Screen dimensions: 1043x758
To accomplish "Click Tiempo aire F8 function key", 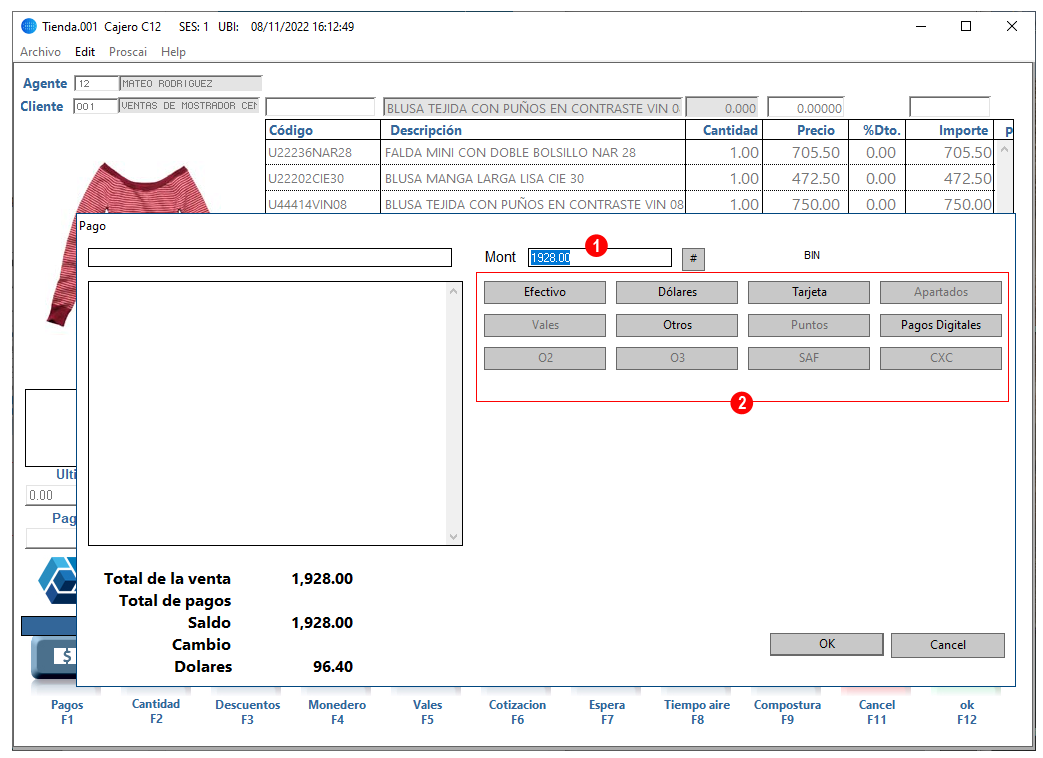I will (697, 712).
